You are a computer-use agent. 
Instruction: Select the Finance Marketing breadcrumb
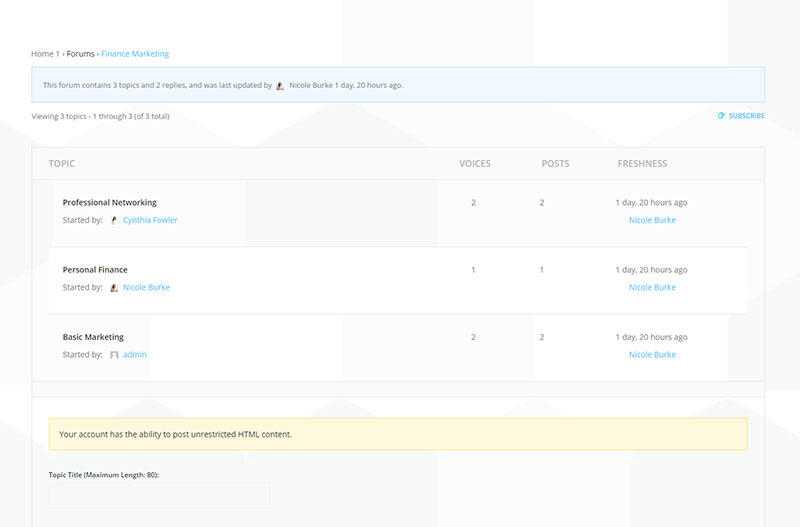click(x=135, y=54)
